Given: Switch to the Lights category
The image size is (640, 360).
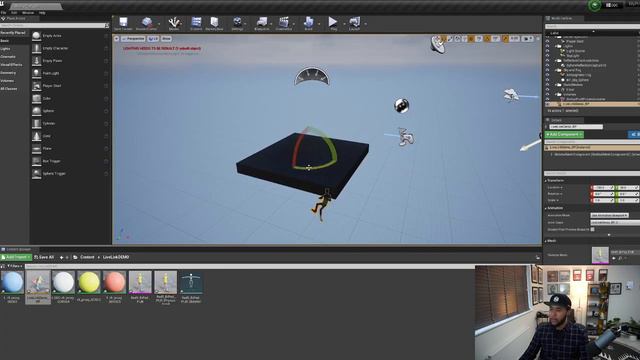Looking at the screenshot, I should tap(14, 49).
